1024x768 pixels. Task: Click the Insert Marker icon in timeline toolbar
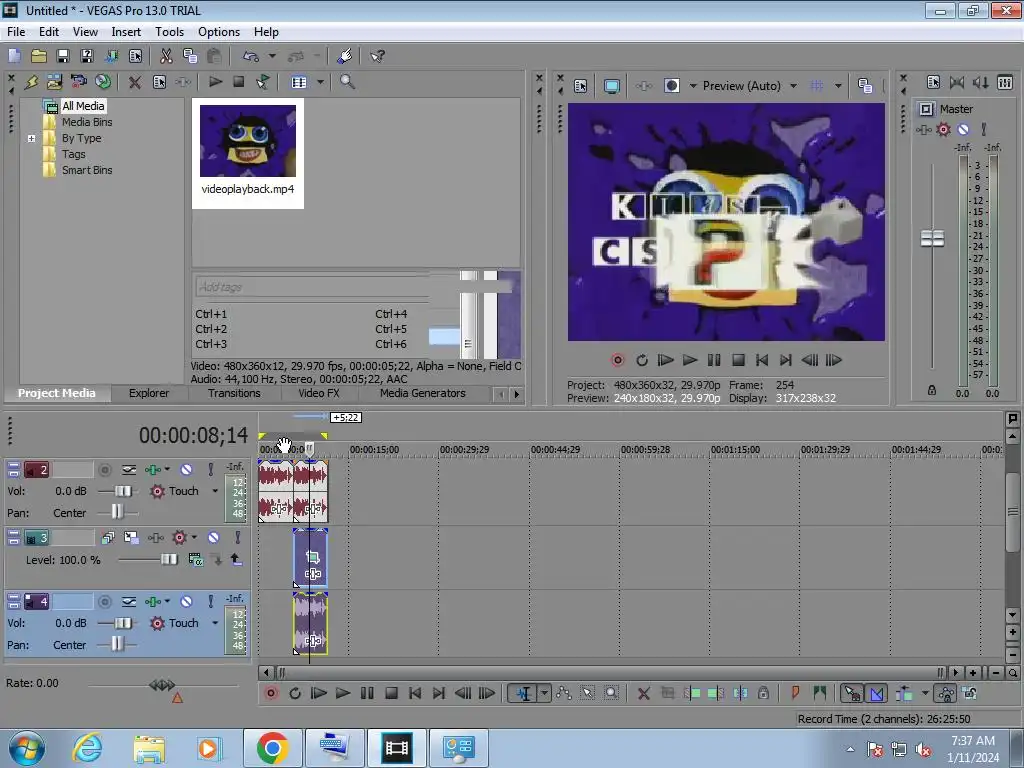(x=795, y=693)
